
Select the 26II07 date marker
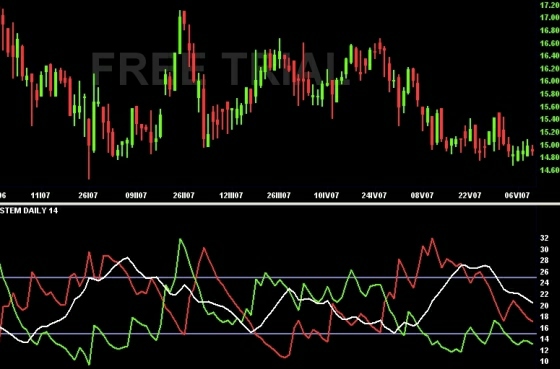click(x=184, y=195)
